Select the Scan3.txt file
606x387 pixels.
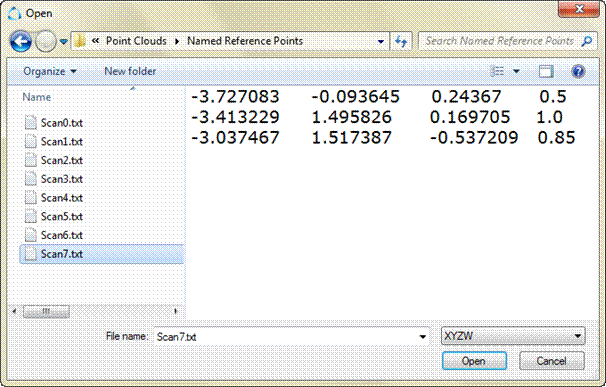pos(62,179)
